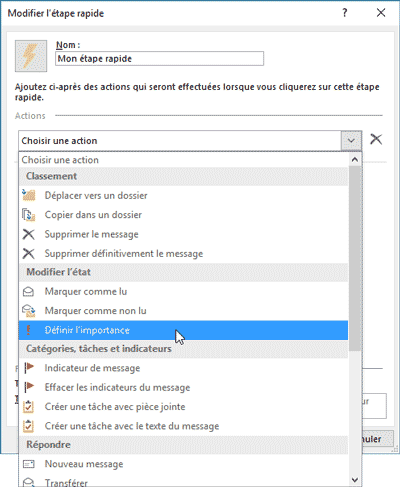
Task: Click 'Catégories, tâches et indicateurs' header
Action: pyautogui.click(x=183, y=349)
